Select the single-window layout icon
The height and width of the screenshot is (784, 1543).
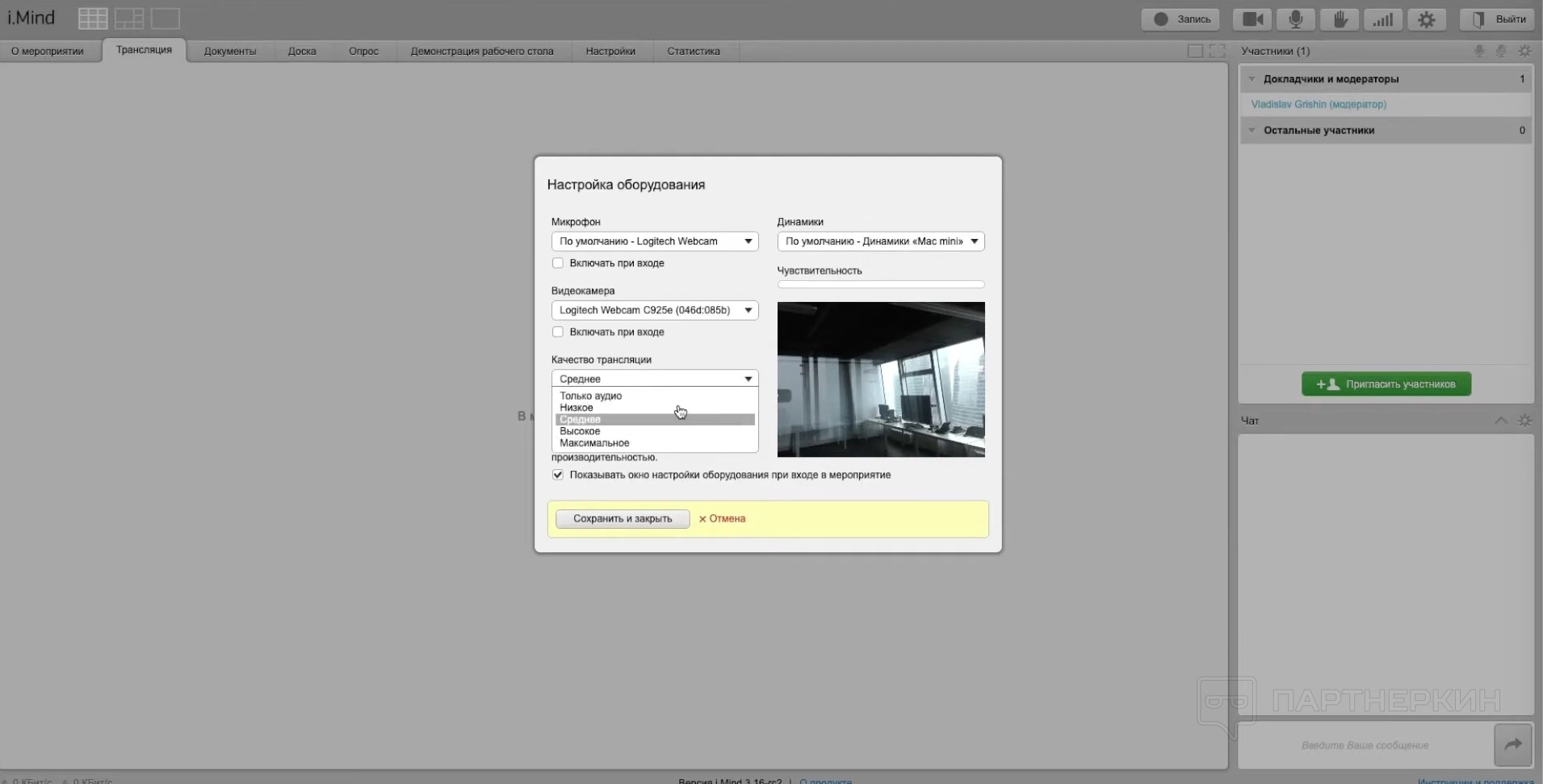[165, 19]
